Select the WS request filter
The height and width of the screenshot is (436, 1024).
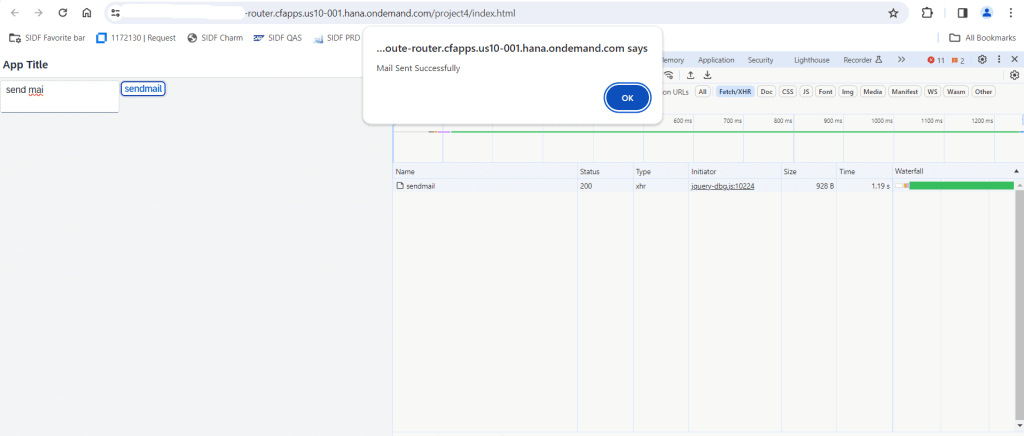click(x=933, y=92)
